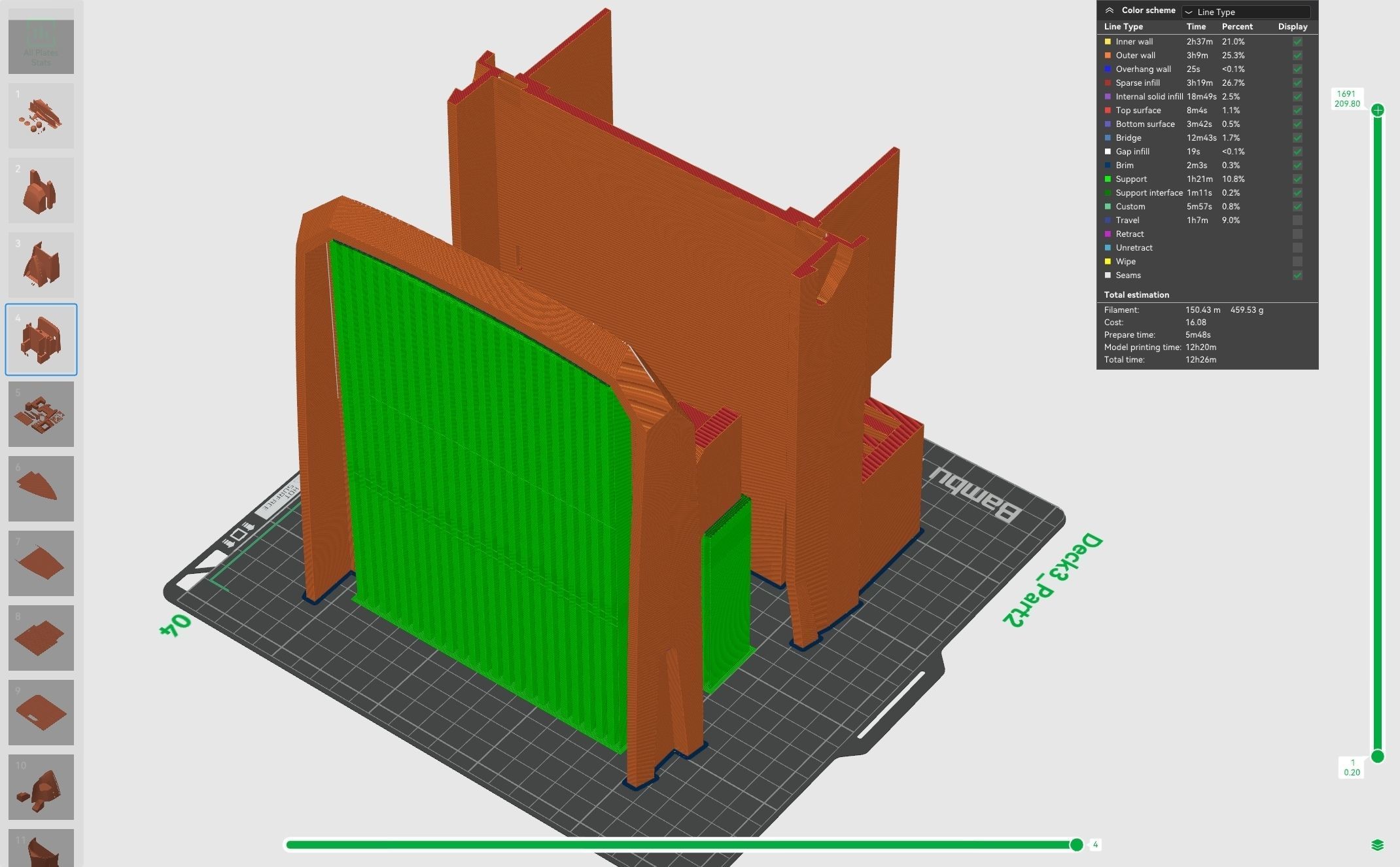Click the Support green color swatch
The height and width of the screenshot is (867, 1400).
[x=1108, y=179]
